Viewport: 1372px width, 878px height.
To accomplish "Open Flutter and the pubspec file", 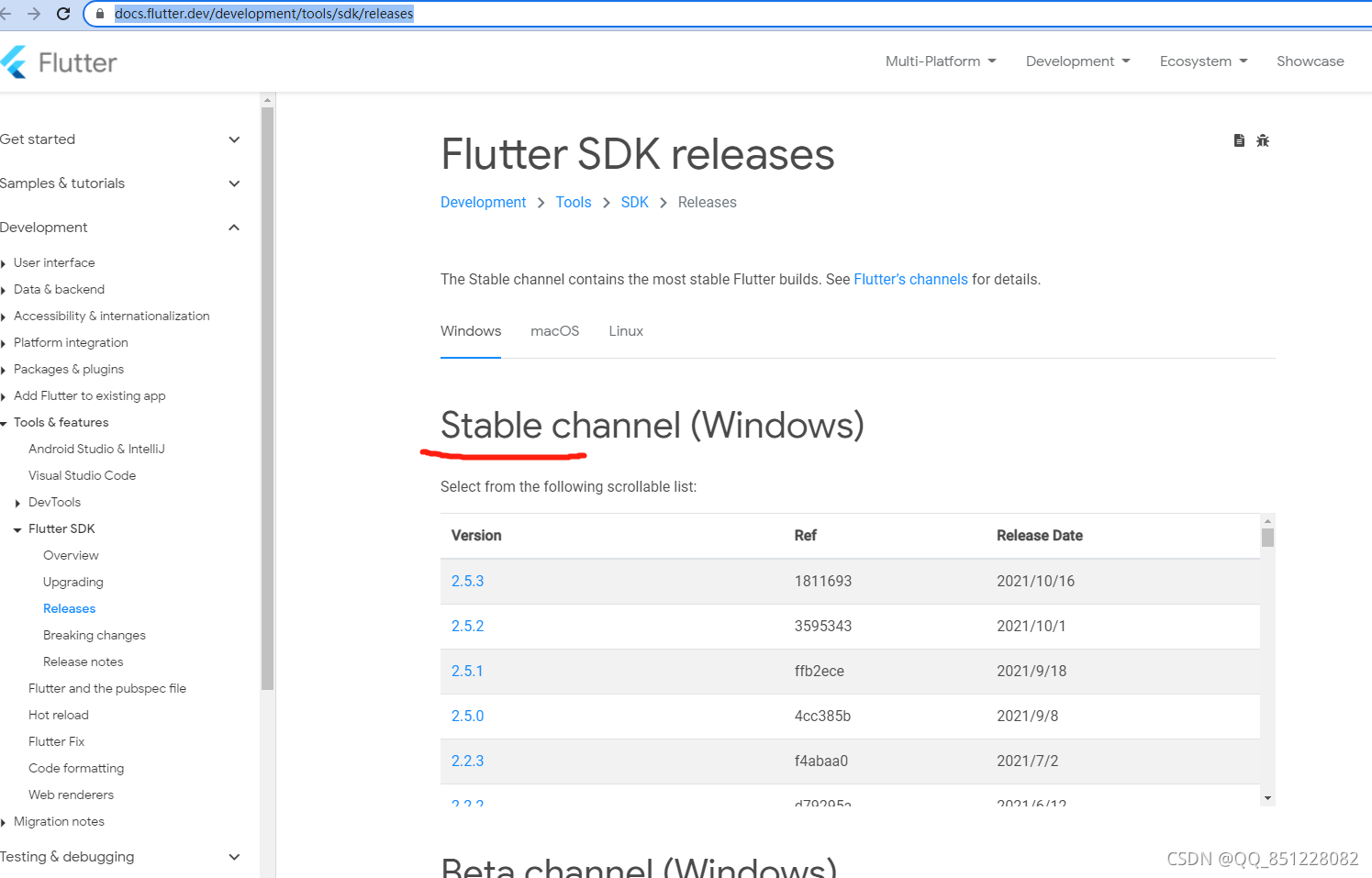I will tap(107, 688).
